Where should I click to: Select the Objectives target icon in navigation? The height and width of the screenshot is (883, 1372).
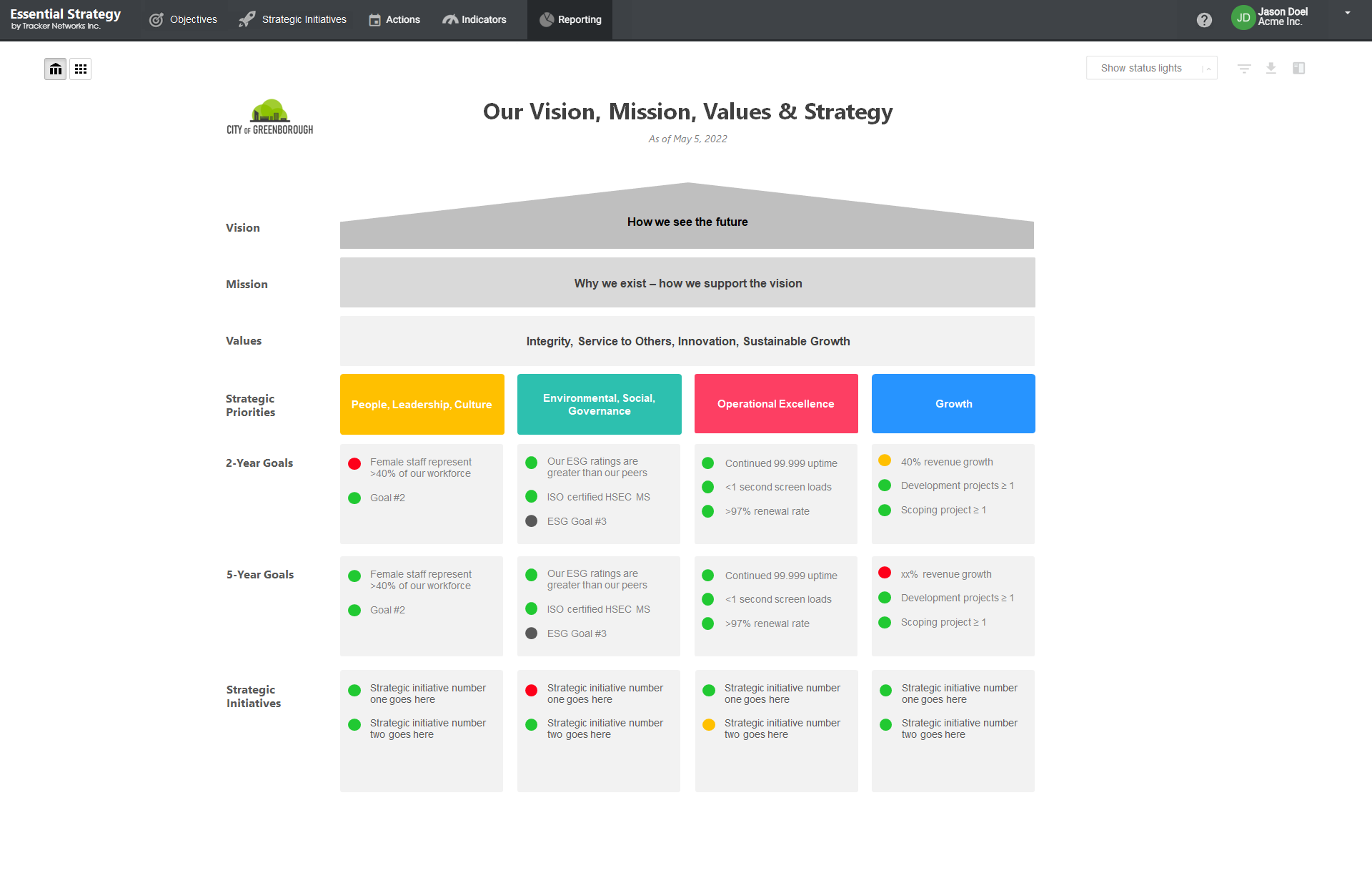point(156,19)
